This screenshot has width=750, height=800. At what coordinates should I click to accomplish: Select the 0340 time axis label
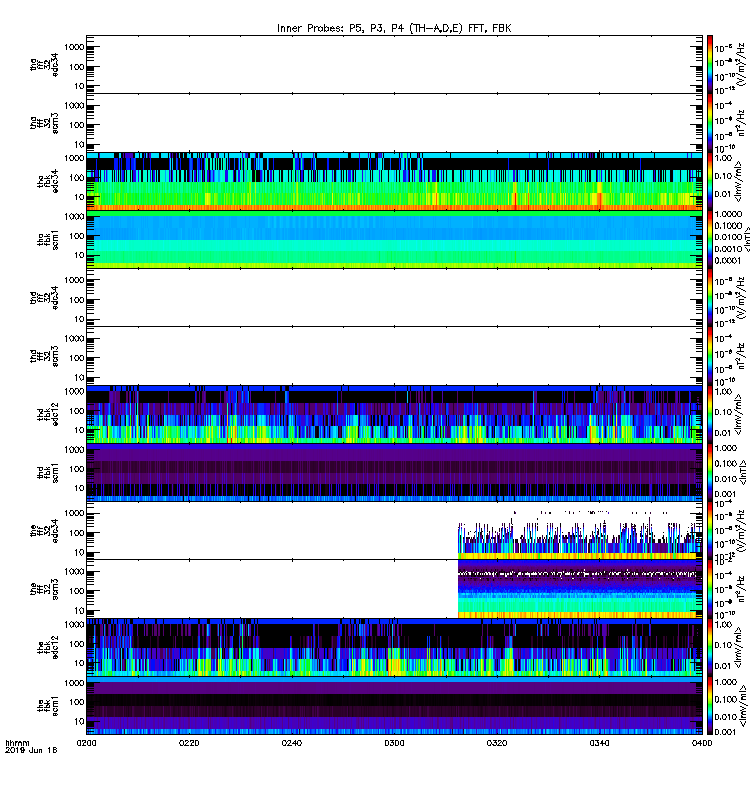point(599,743)
